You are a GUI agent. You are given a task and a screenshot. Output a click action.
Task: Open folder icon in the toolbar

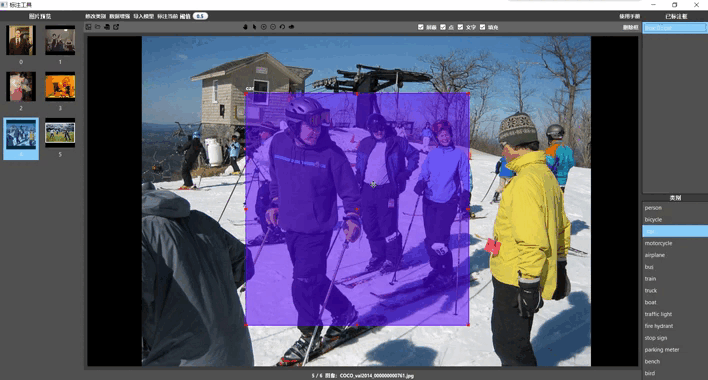[98, 27]
